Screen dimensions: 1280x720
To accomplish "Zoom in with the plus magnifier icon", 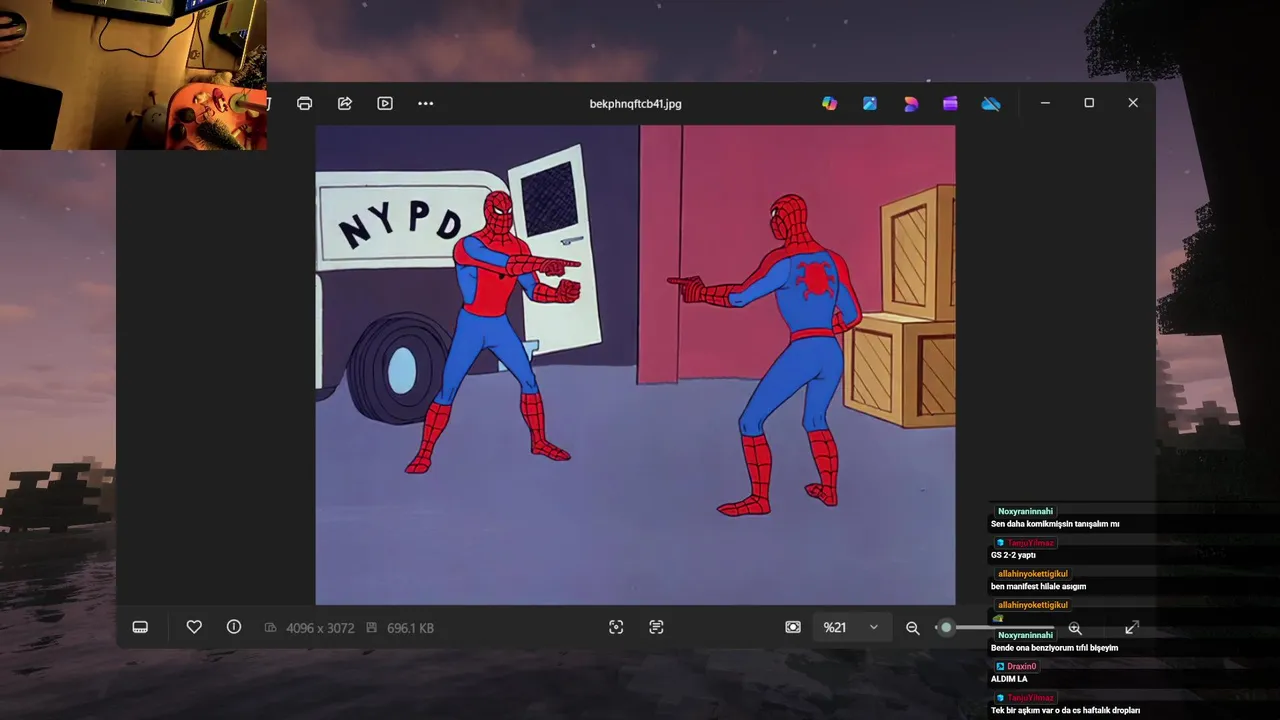I will pos(1075,628).
